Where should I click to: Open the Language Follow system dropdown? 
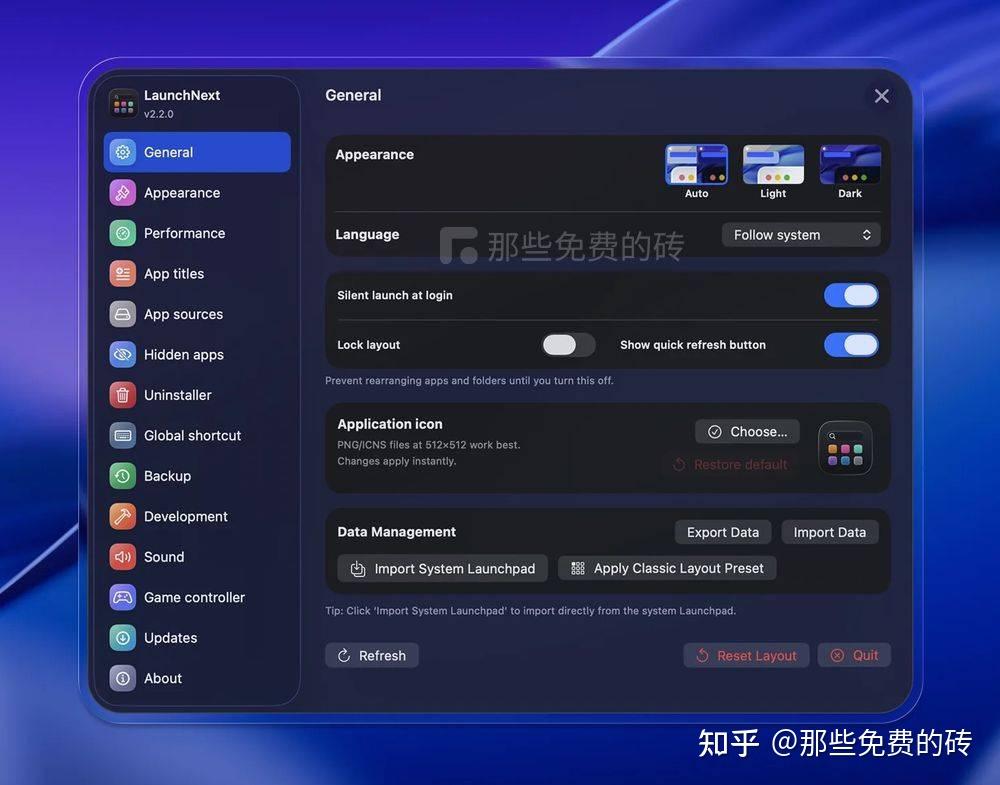click(801, 235)
